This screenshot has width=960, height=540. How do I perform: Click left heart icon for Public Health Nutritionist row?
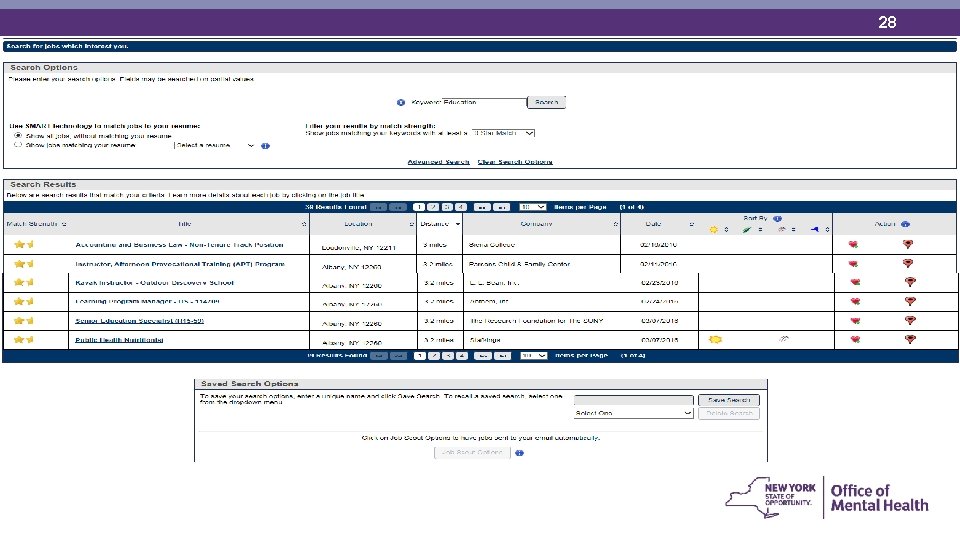[855, 339]
